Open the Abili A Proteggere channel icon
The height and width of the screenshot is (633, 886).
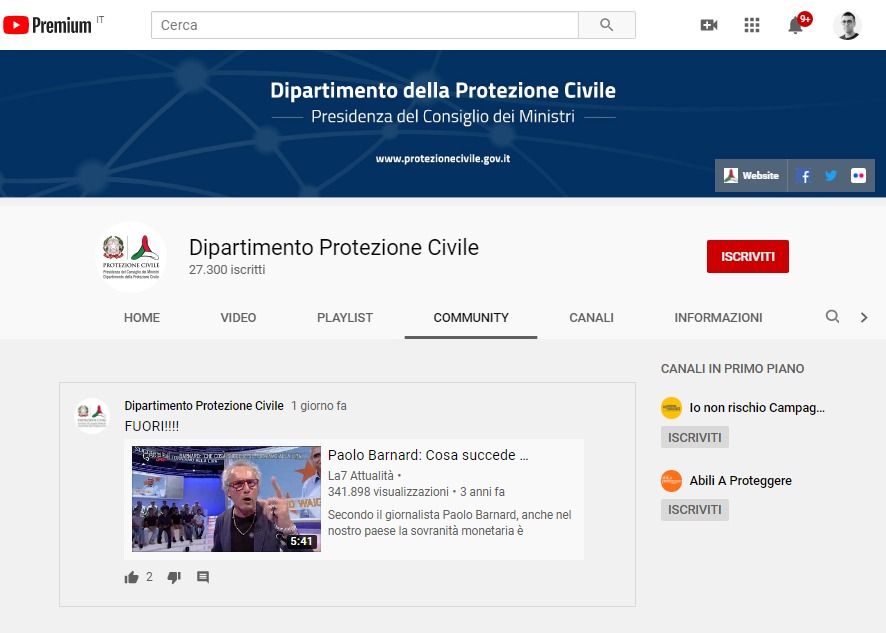pos(671,481)
